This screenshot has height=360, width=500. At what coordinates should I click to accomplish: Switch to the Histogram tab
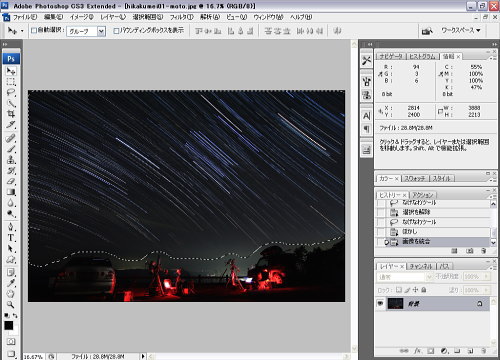(x=422, y=57)
